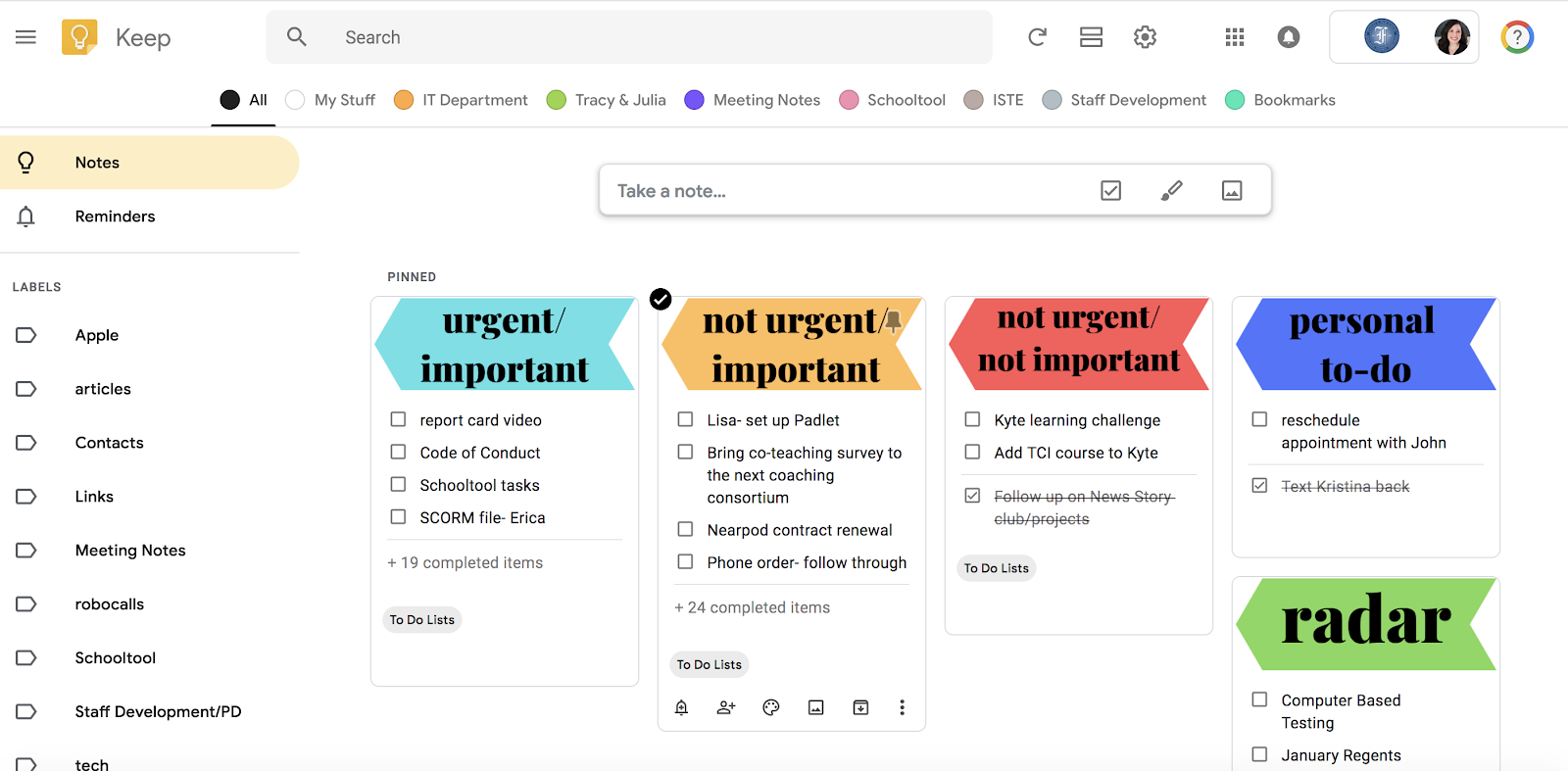The image size is (1568, 771).
Task: Add a collaborator to the note
Action: tap(726, 707)
